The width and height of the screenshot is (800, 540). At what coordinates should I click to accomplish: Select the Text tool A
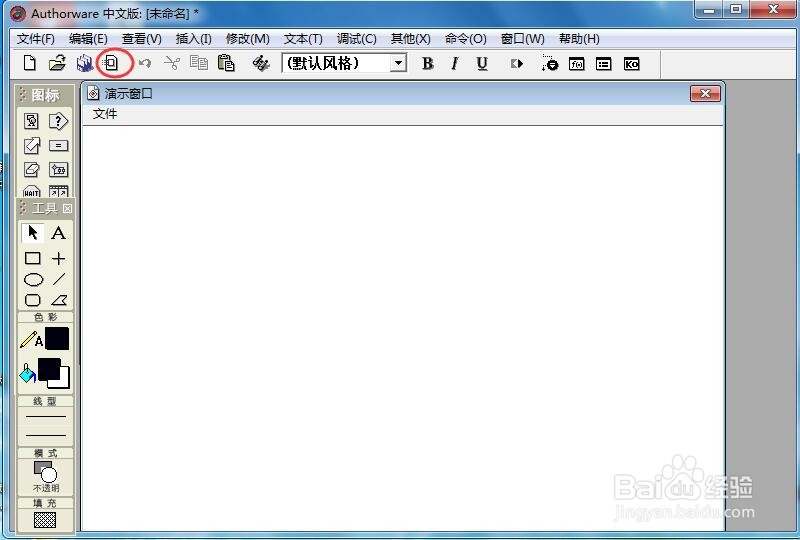(x=59, y=233)
